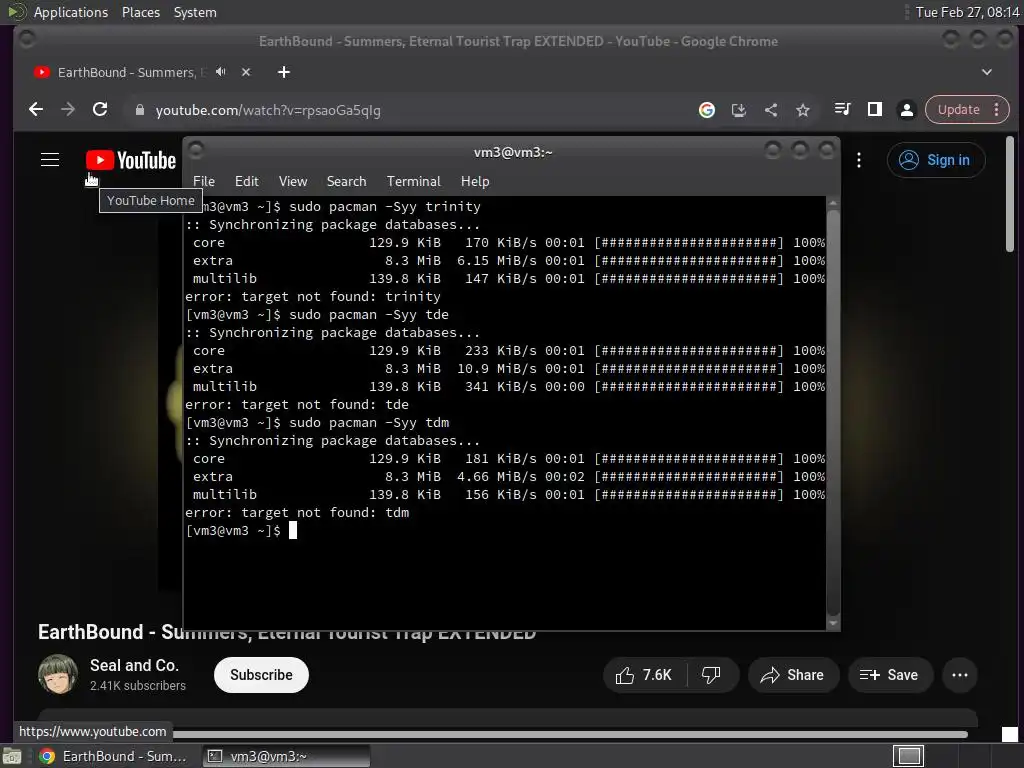This screenshot has height=768, width=1024.
Task: Open YouTube settings three-dot menu
Action: tap(859, 160)
